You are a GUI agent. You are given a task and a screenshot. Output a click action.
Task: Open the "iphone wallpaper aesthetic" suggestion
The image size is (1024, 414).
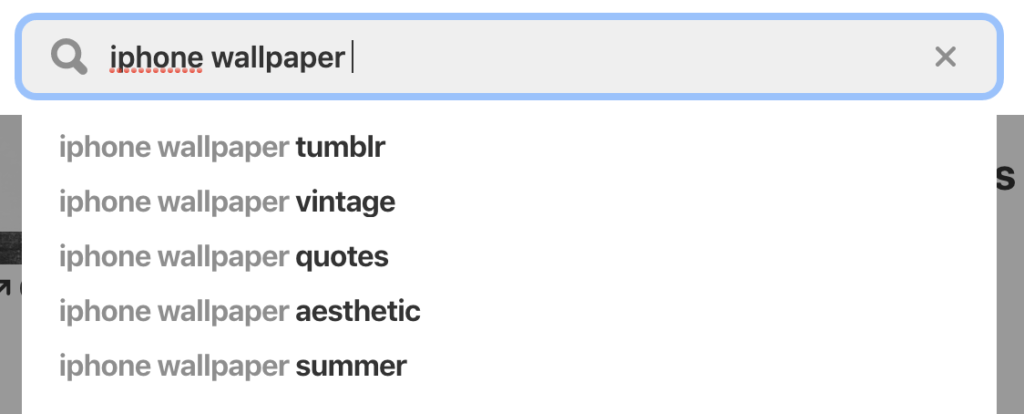[x=239, y=311]
